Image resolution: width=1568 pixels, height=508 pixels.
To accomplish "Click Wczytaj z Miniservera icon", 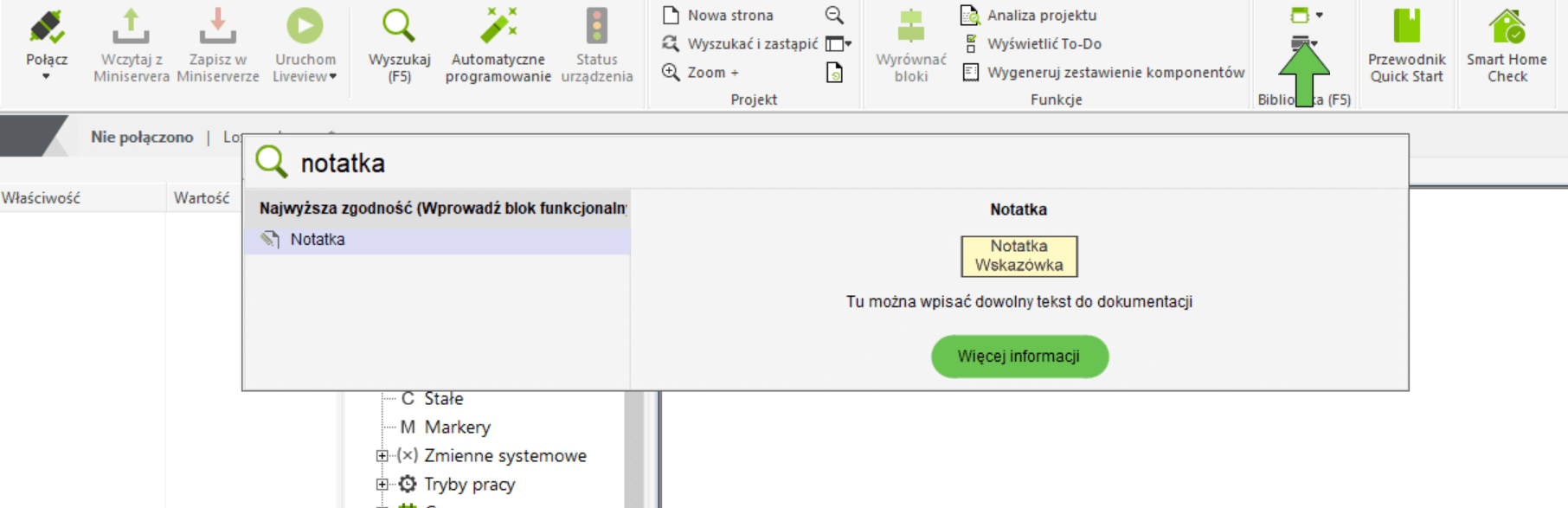I will click(x=131, y=29).
